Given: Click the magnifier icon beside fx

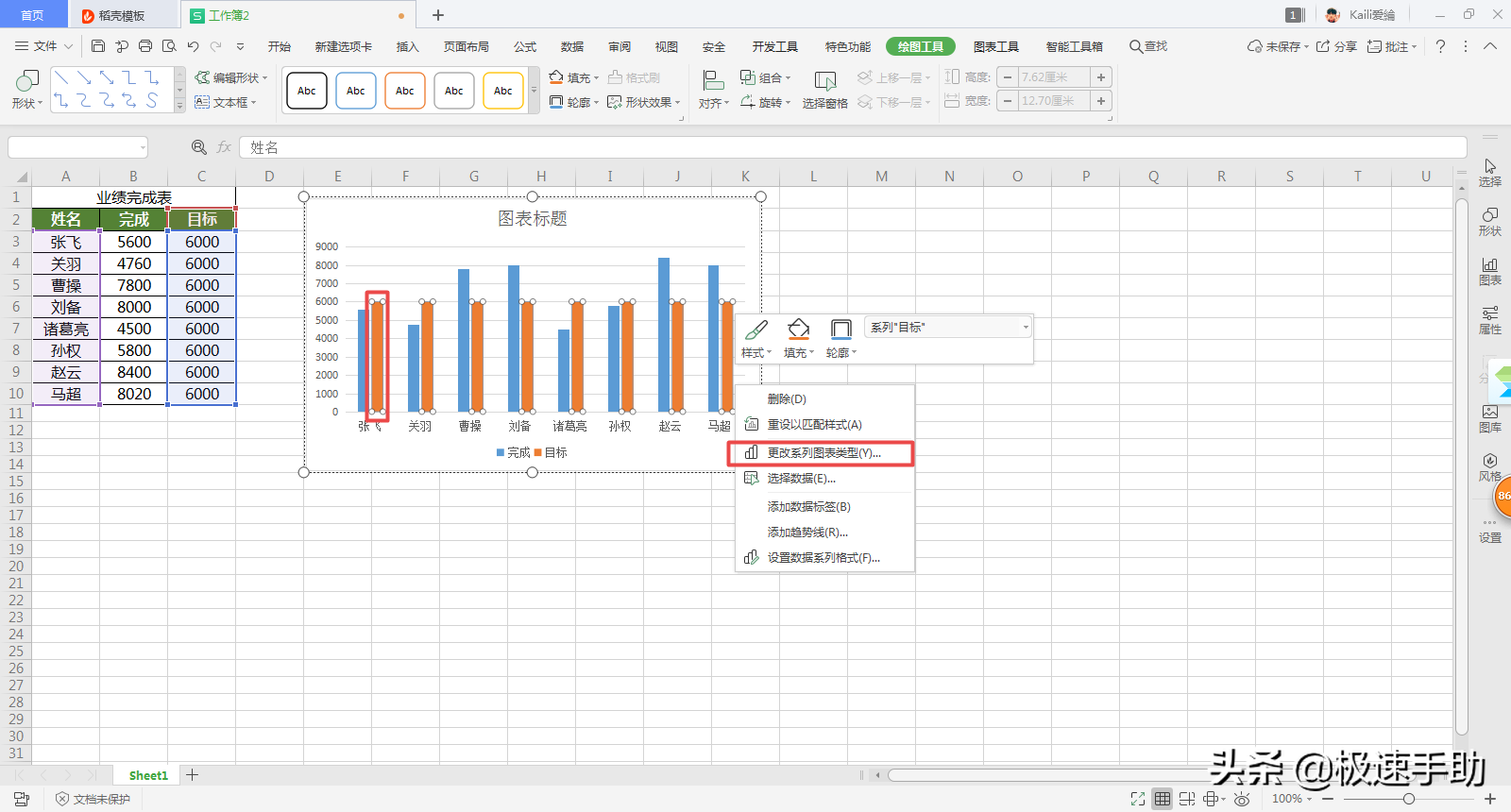Looking at the screenshot, I should coord(199,147).
